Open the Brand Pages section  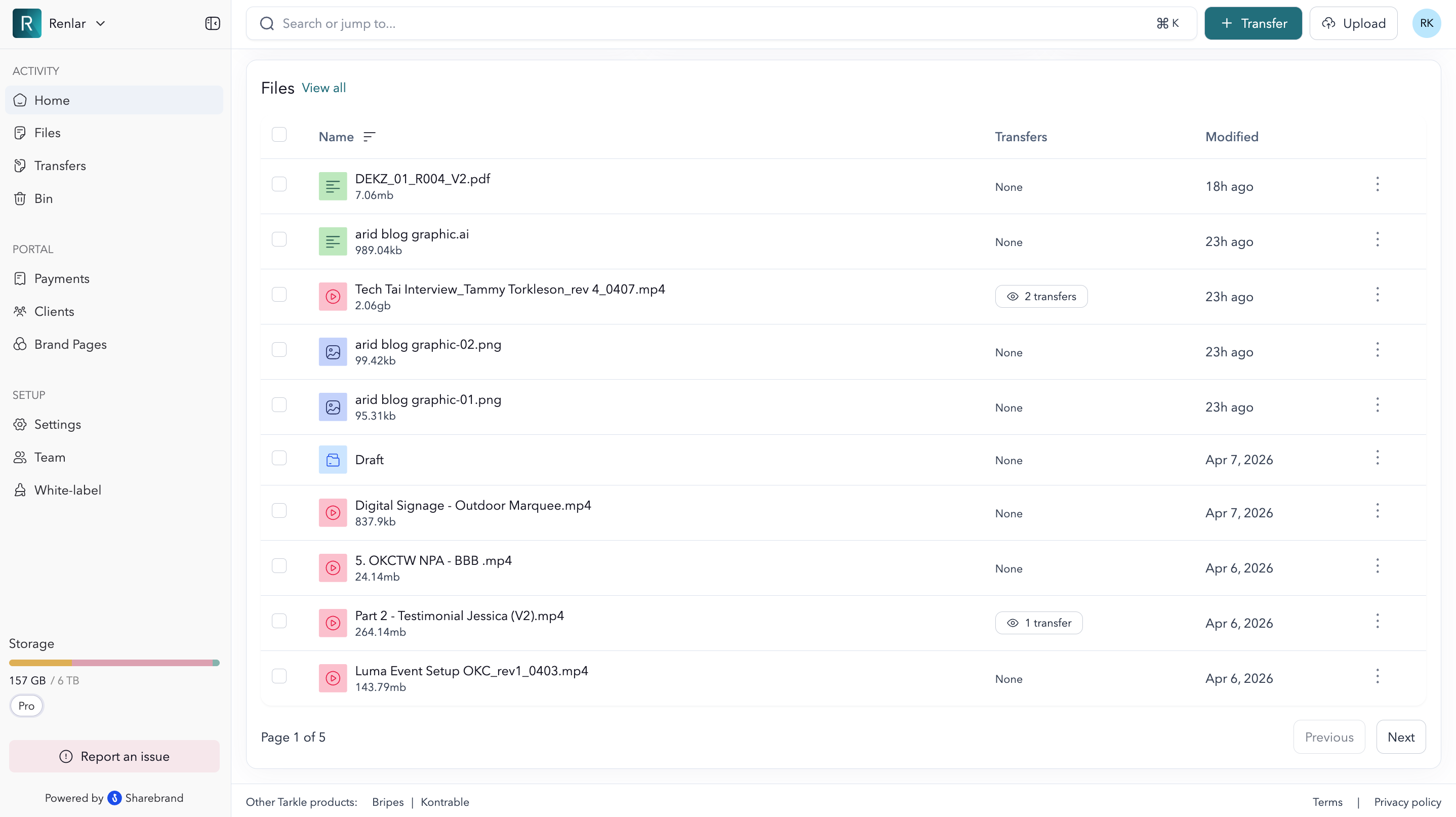tap(71, 344)
